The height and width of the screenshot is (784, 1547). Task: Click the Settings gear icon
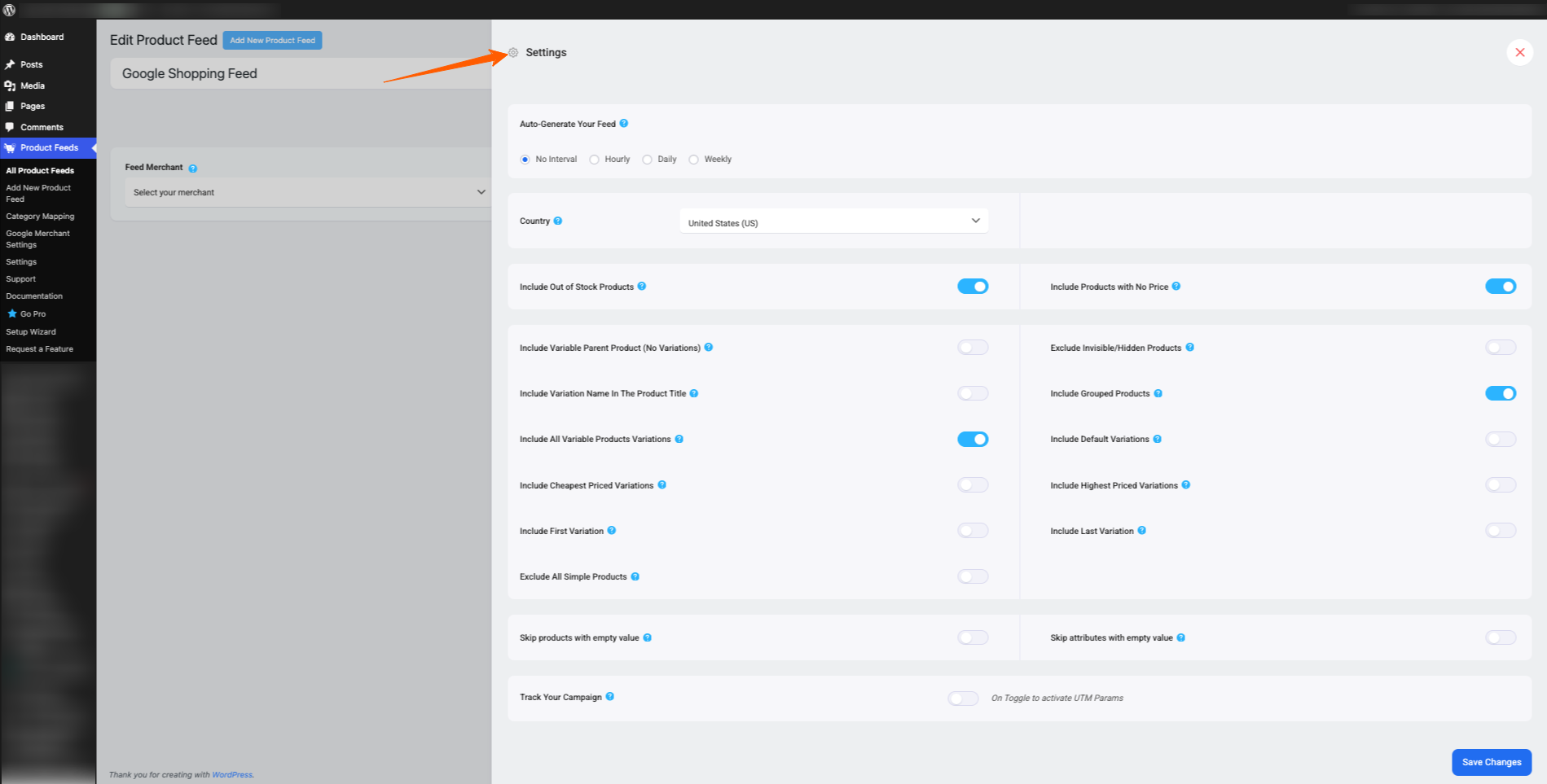[x=513, y=53]
